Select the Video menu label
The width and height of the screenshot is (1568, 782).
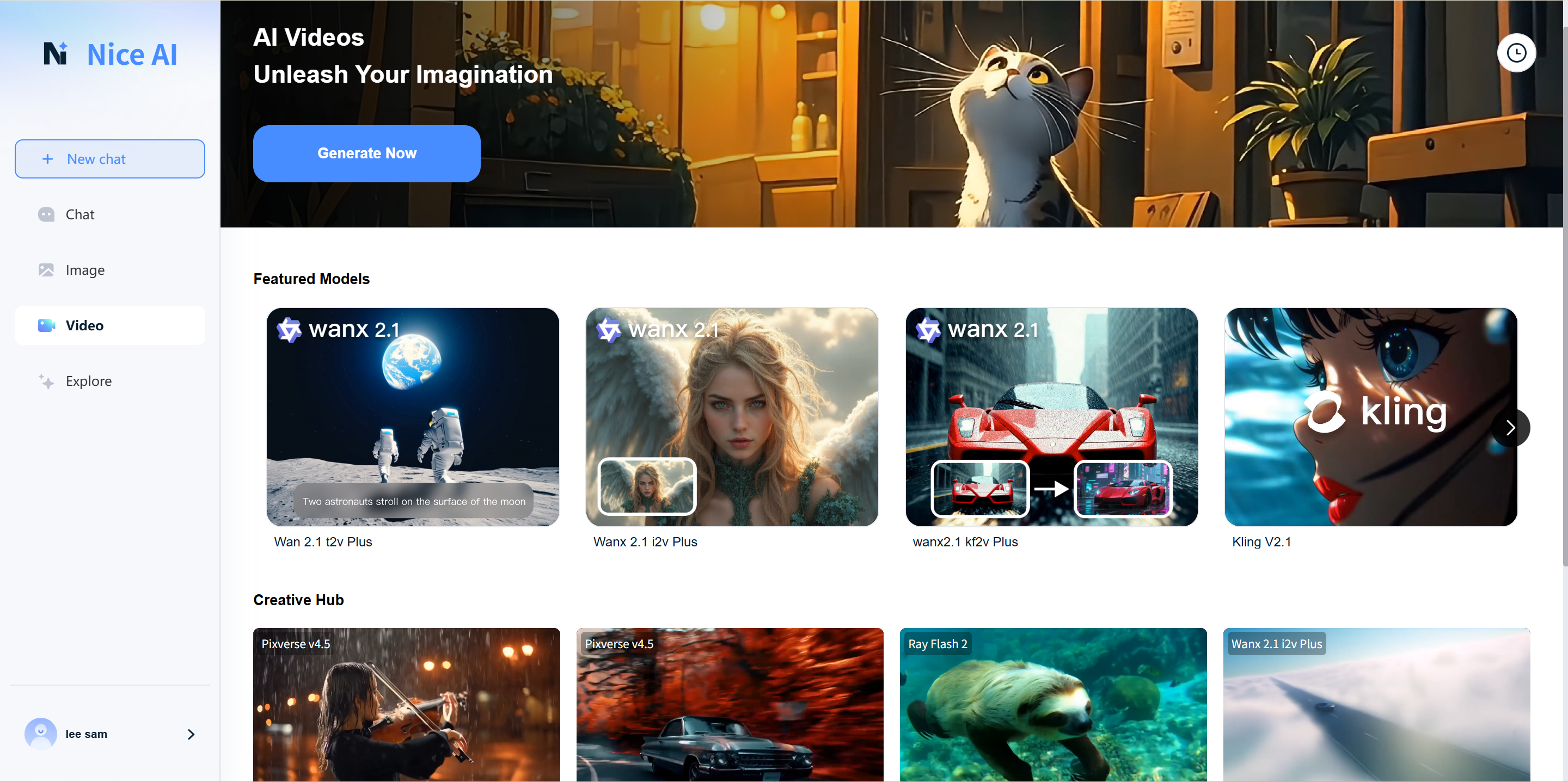click(84, 325)
